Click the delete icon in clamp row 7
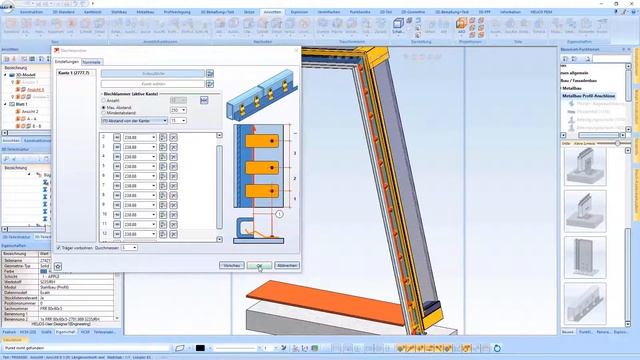Screen dimensions: 640x360 pos(173,186)
